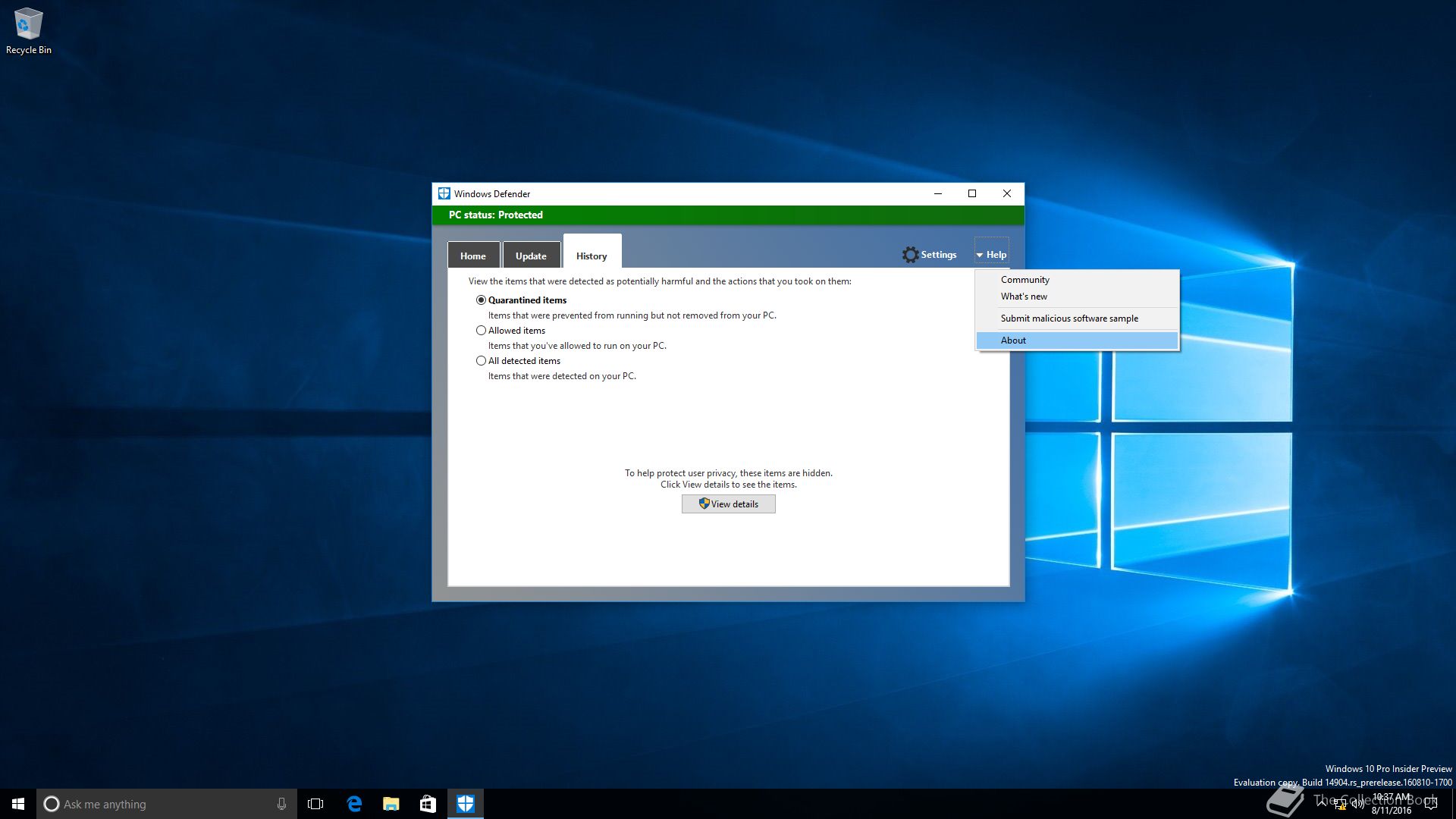Maximize the Windows Defender window

click(x=972, y=193)
